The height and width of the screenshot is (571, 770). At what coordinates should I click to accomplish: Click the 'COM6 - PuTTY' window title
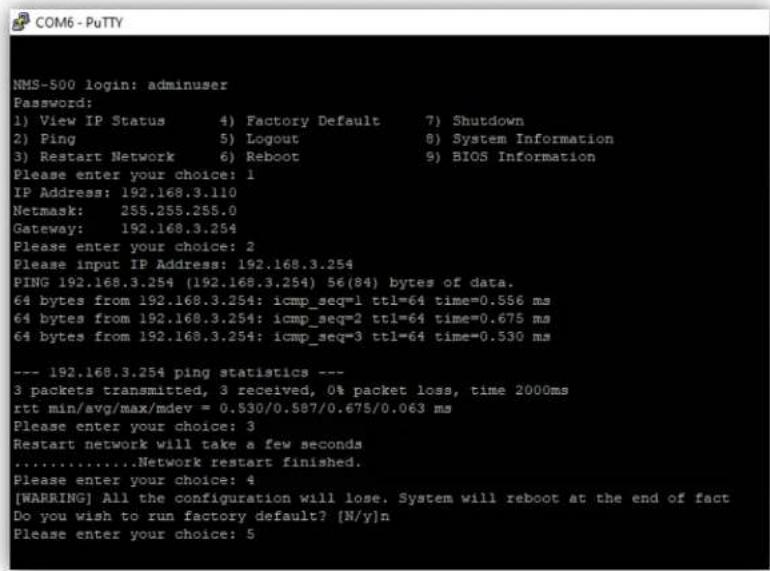[79, 23]
